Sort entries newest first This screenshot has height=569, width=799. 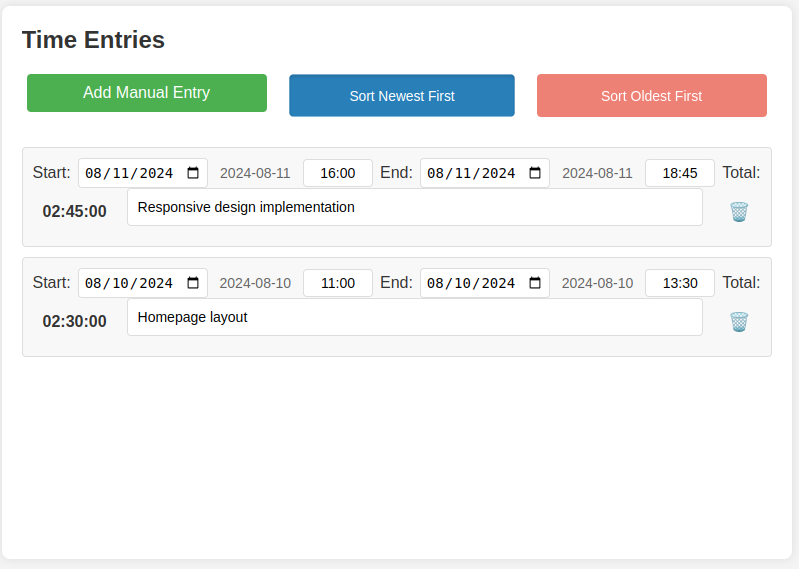click(402, 96)
